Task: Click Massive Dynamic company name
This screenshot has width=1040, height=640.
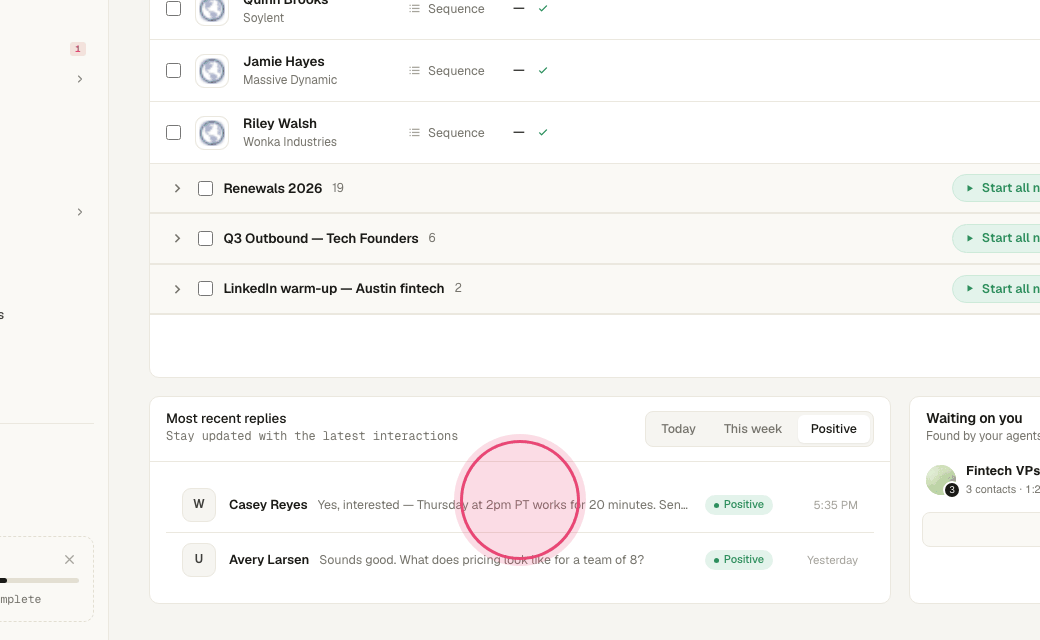Action: click(x=290, y=80)
